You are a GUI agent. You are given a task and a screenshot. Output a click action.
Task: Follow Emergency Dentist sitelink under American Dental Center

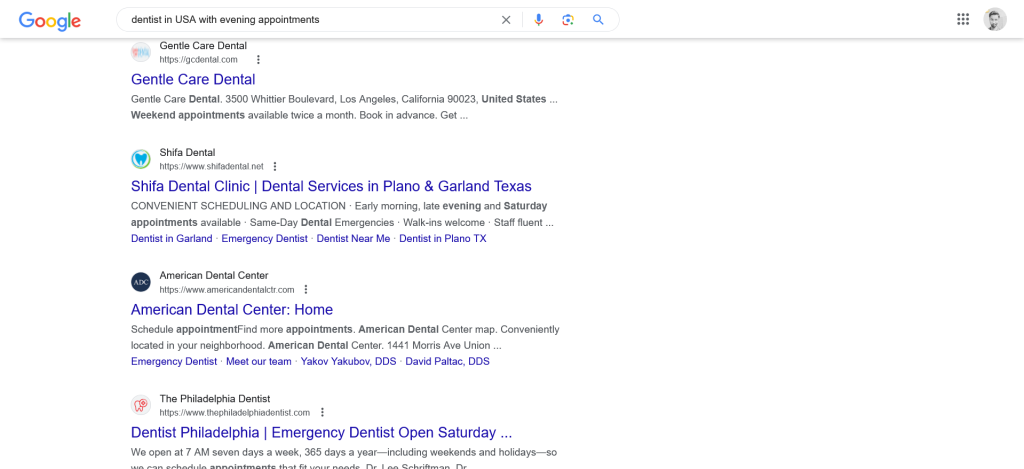pyautogui.click(x=174, y=361)
